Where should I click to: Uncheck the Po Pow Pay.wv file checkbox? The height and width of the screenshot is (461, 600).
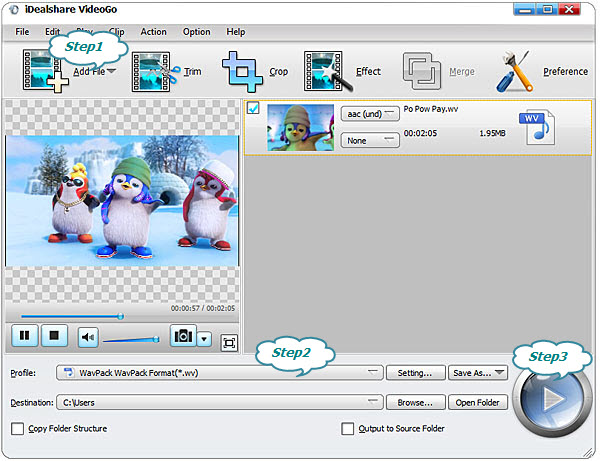tap(253, 108)
